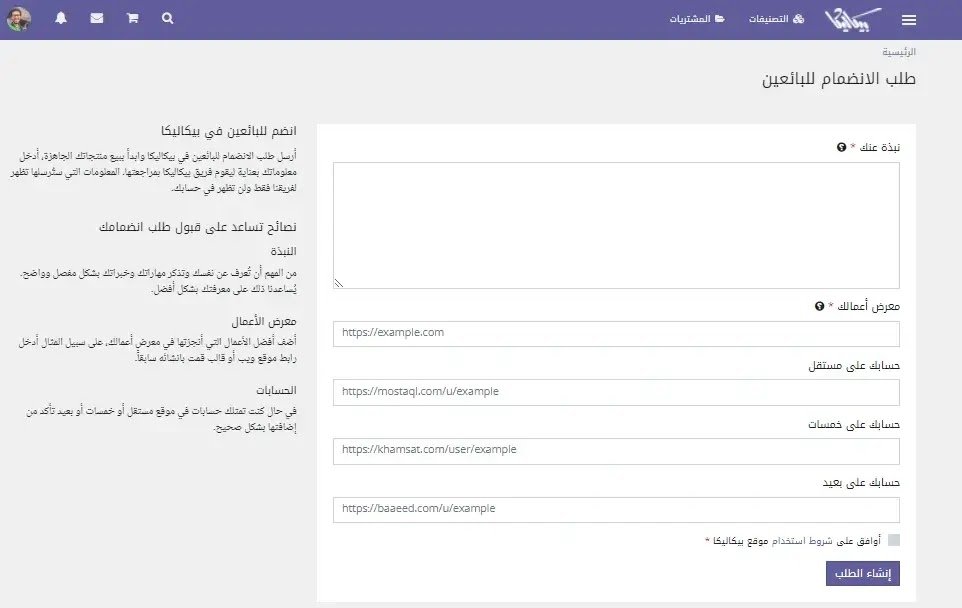
Task: Open the notifications bell icon
Action: [x=61, y=19]
